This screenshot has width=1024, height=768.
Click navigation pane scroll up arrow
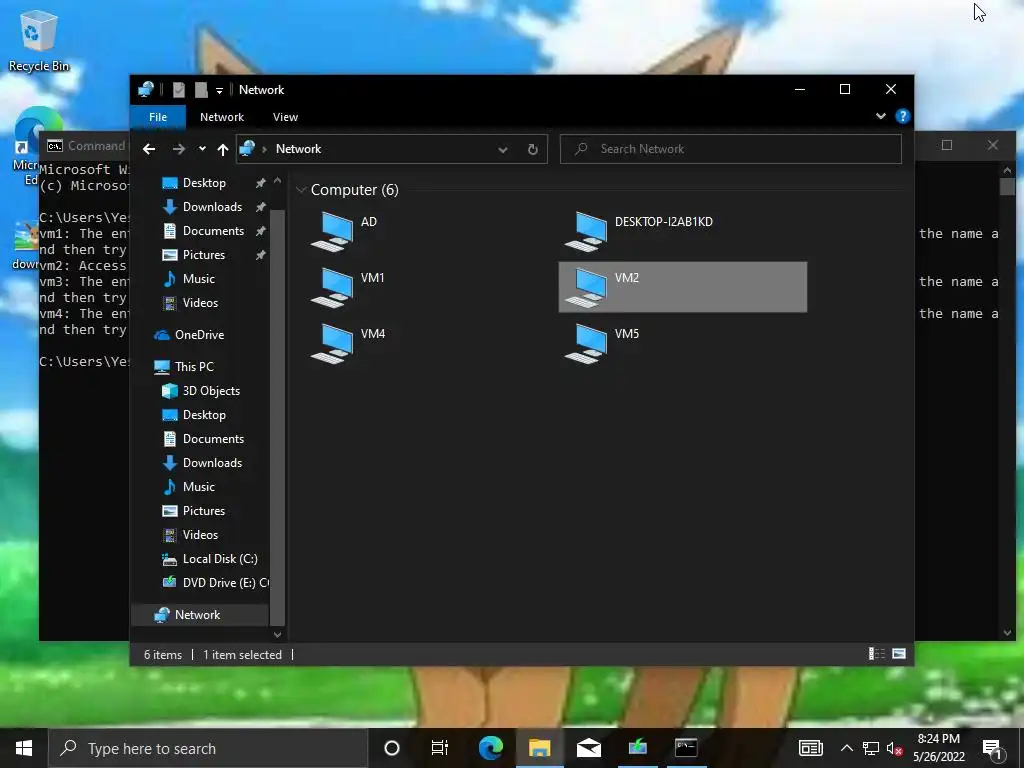(x=277, y=180)
